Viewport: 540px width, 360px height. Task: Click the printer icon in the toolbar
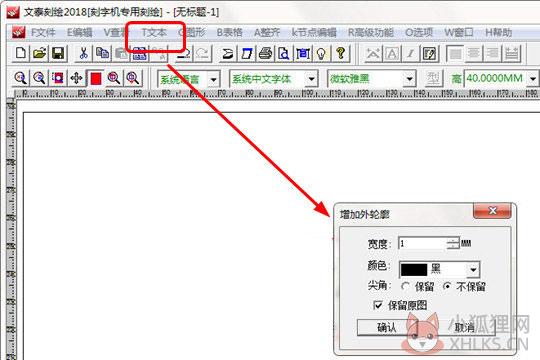click(x=265, y=53)
